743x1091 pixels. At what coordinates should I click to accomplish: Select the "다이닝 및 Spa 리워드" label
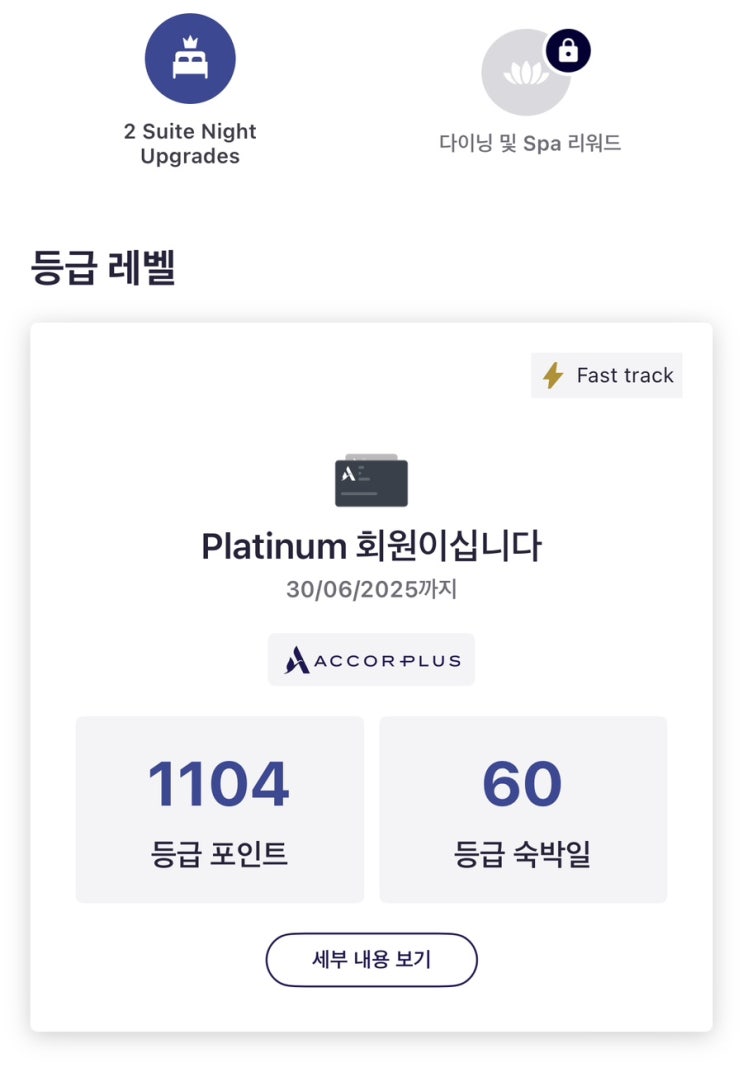(x=530, y=143)
